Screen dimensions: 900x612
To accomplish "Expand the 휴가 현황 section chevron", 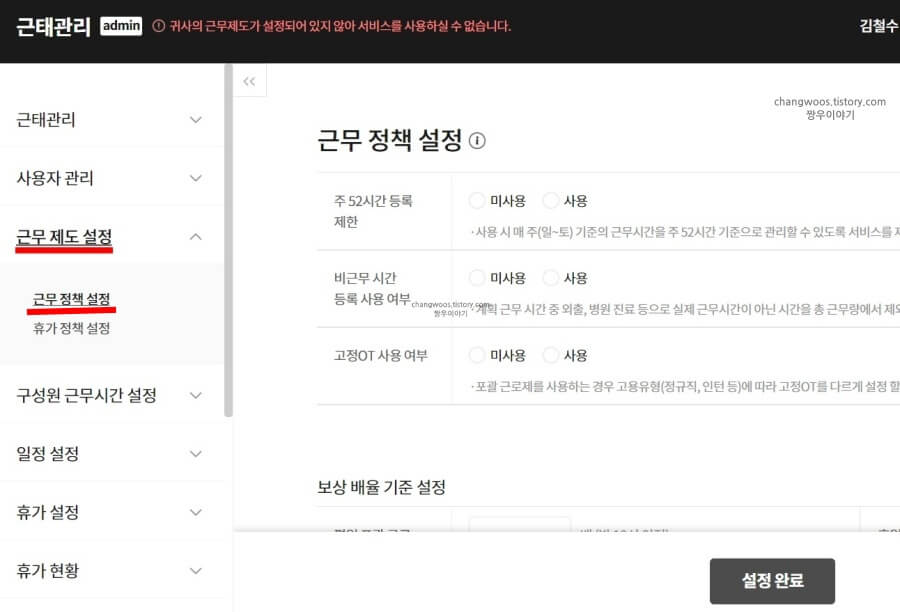I will coord(196,571).
